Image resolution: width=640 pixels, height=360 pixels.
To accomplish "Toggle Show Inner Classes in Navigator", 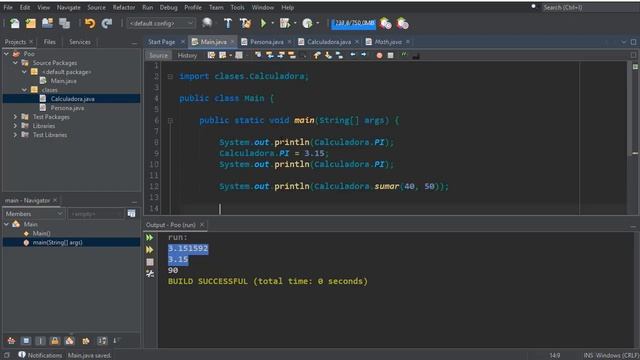I will (x=70, y=340).
